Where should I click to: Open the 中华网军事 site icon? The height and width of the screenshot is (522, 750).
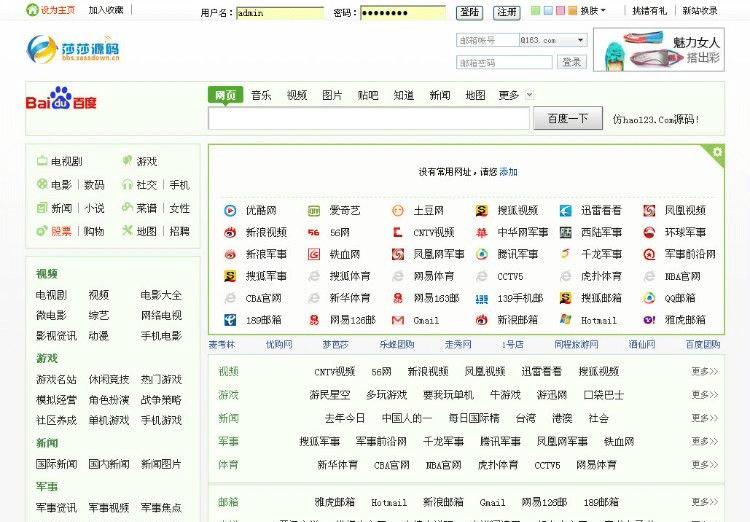coord(482,233)
